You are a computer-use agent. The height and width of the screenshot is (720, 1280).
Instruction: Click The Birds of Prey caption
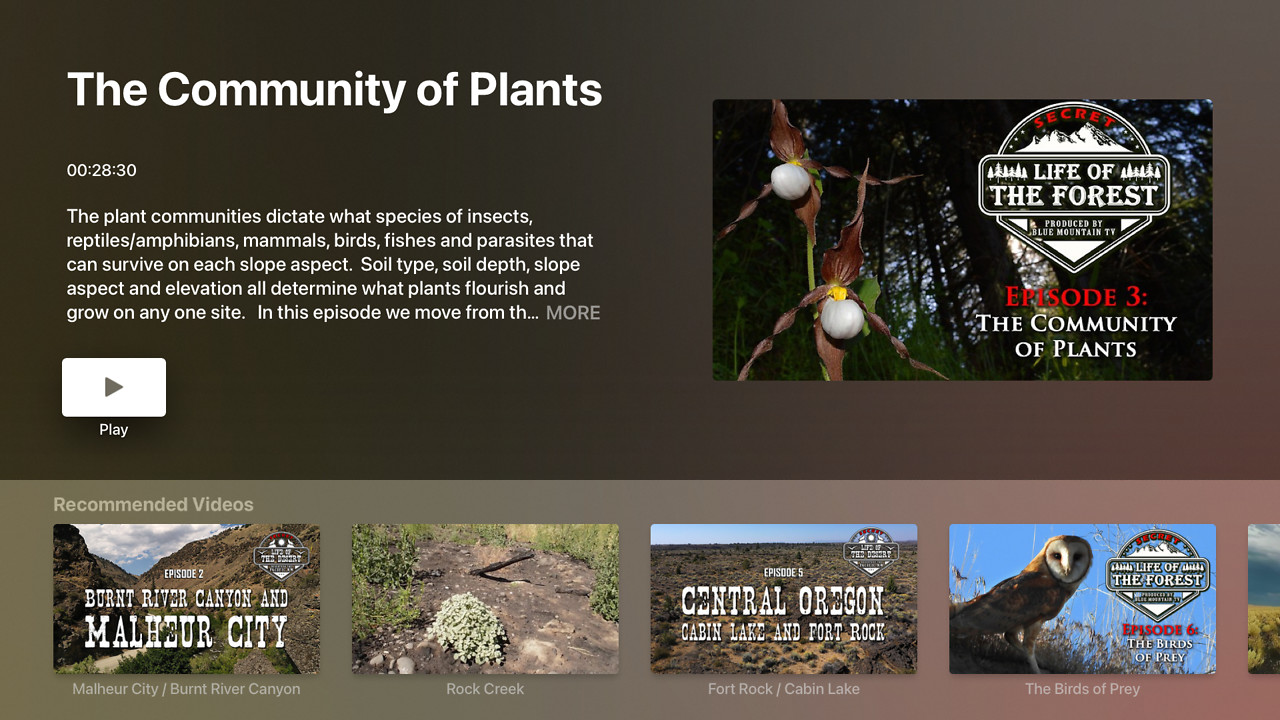(1082, 689)
